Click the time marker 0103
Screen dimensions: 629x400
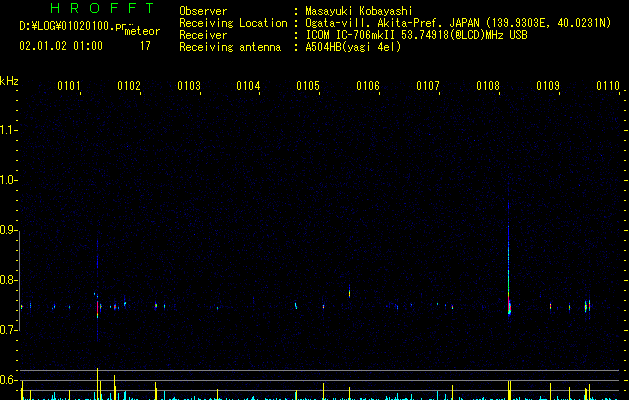[x=189, y=86]
